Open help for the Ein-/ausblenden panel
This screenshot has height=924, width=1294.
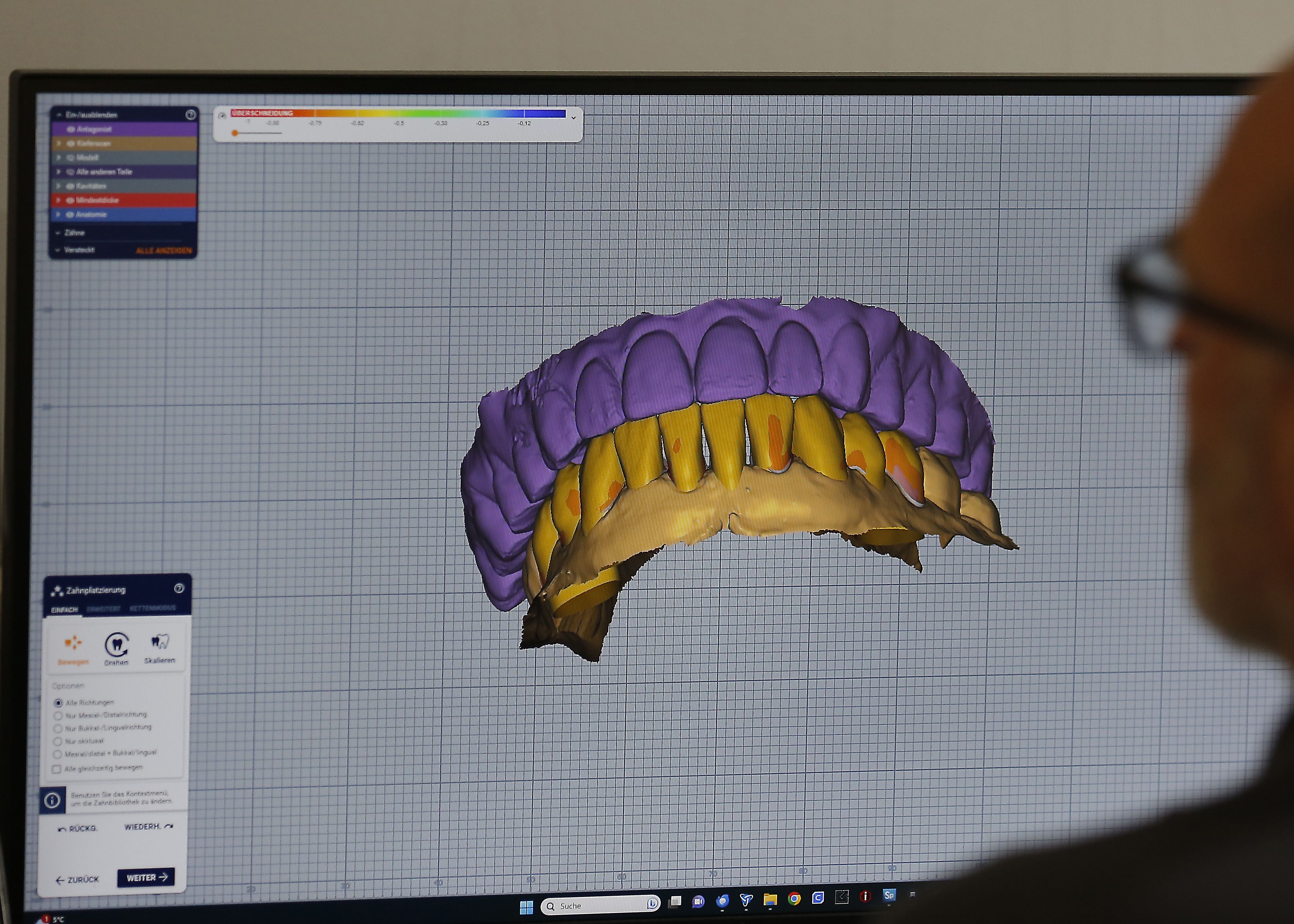tap(191, 114)
